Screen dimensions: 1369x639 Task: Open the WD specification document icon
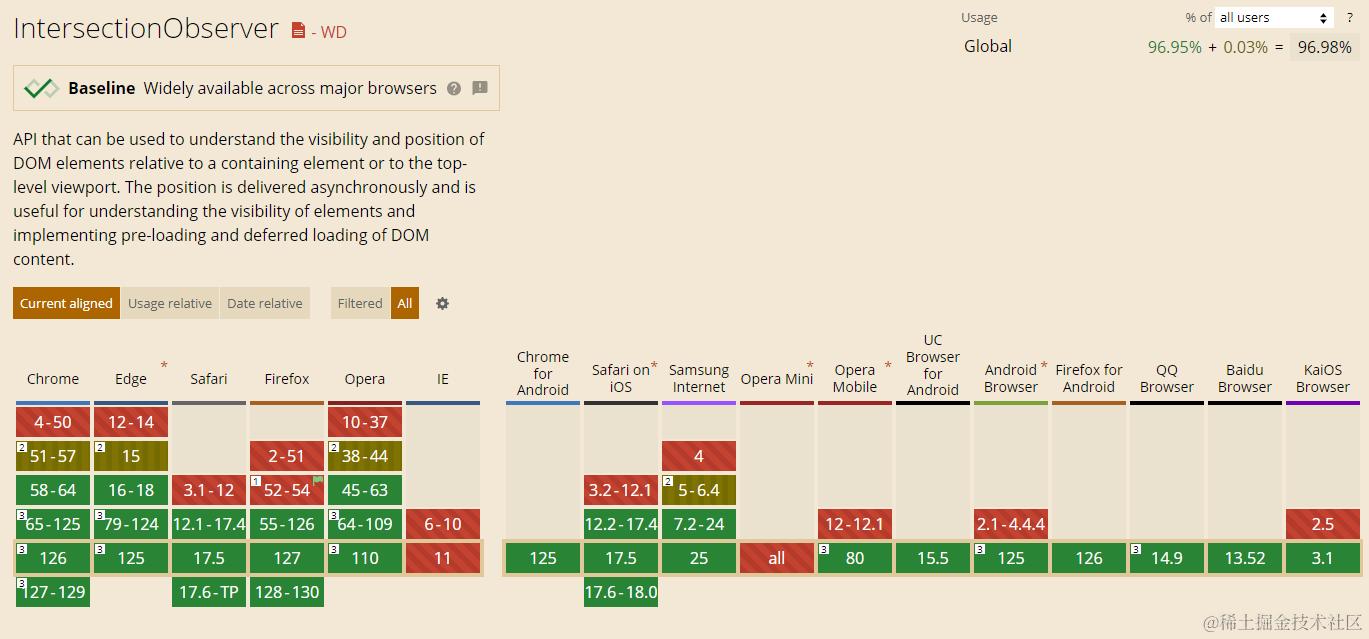click(298, 31)
